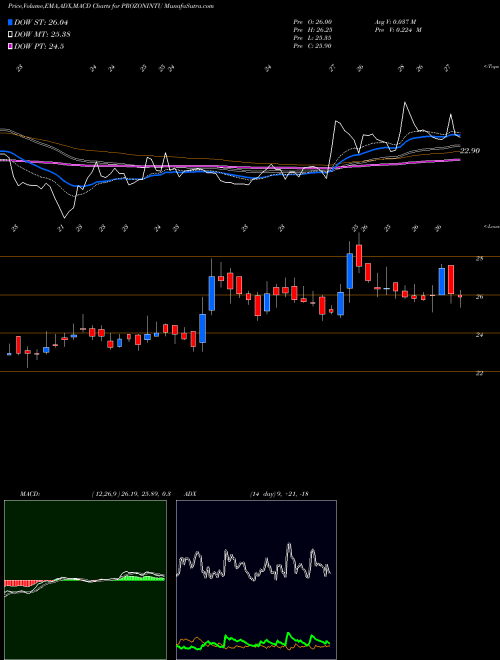Select the 'DOW ST: 26.04' legend label
The width and height of the screenshot is (500, 660).
click(41, 22)
